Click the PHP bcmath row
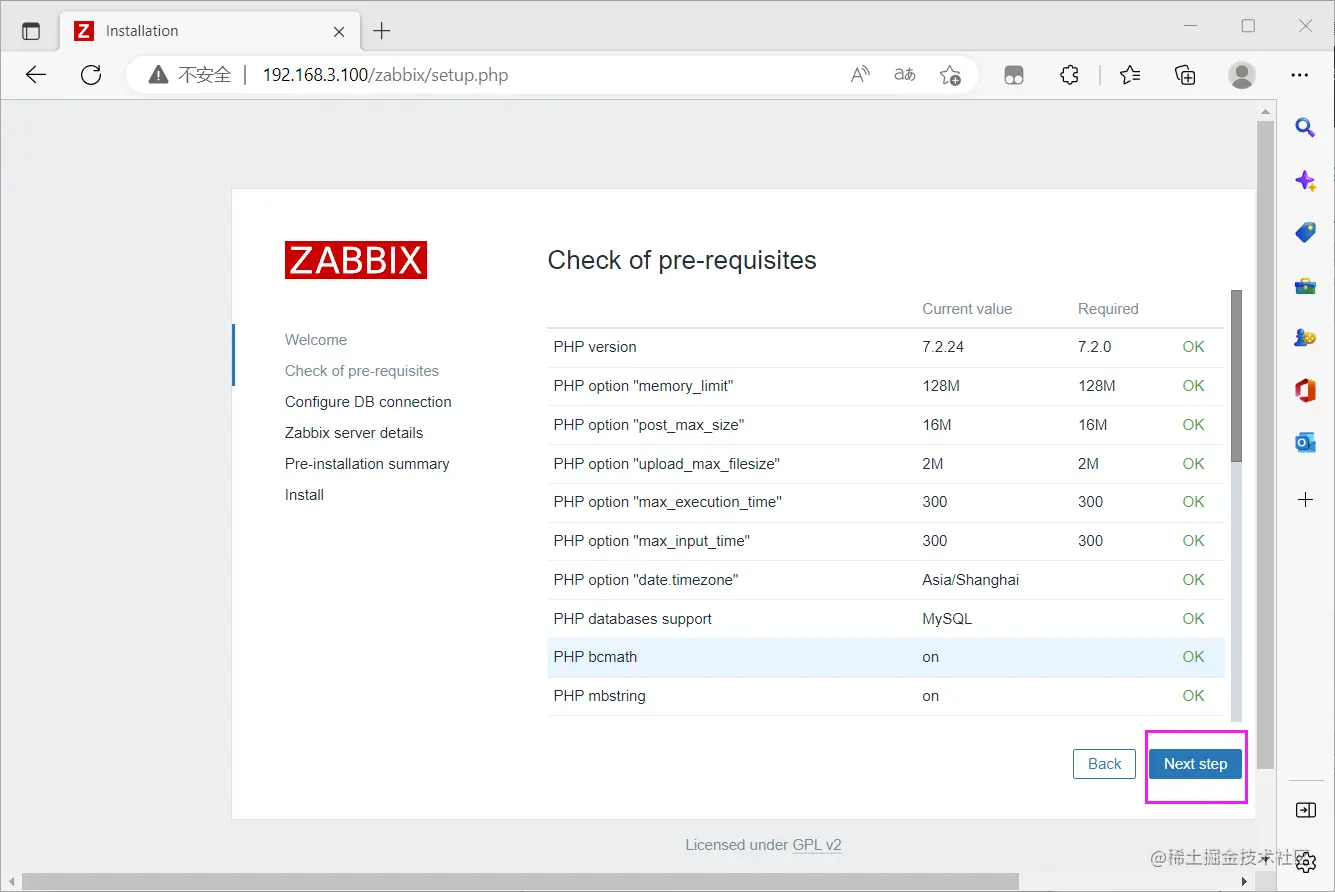The width and height of the screenshot is (1335, 892). coord(885,657)
